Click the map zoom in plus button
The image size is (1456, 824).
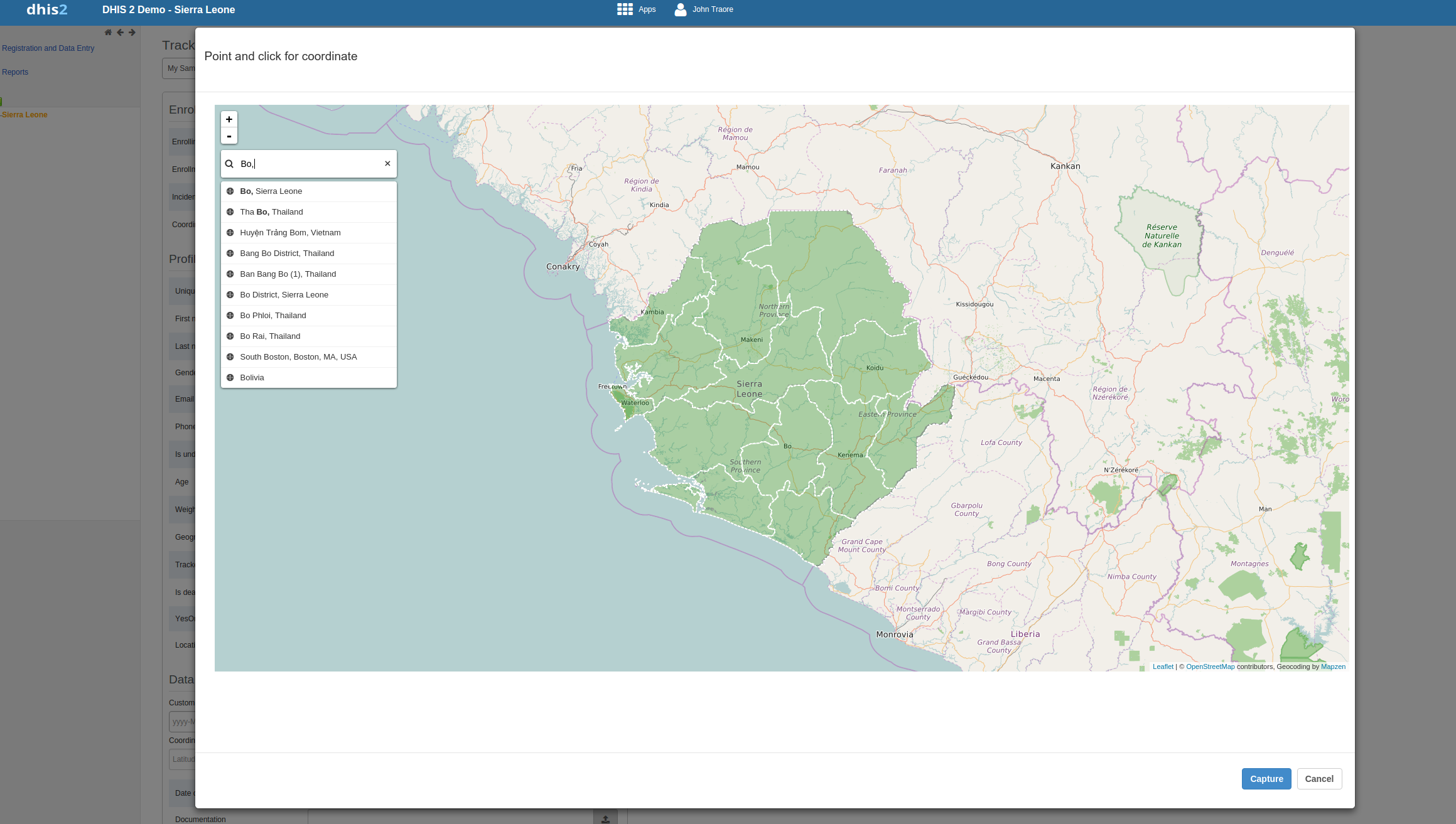[x=229, y=119]
